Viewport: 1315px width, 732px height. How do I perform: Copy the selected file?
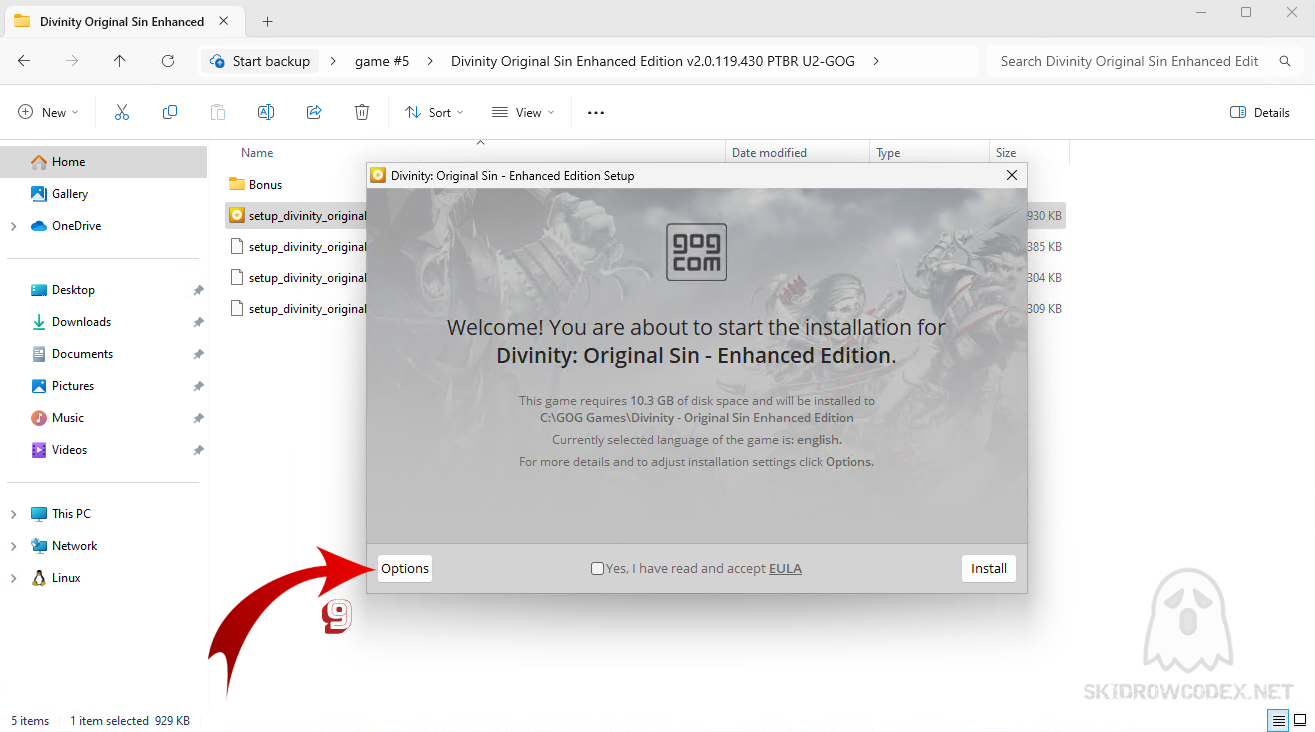click(170, 112)
